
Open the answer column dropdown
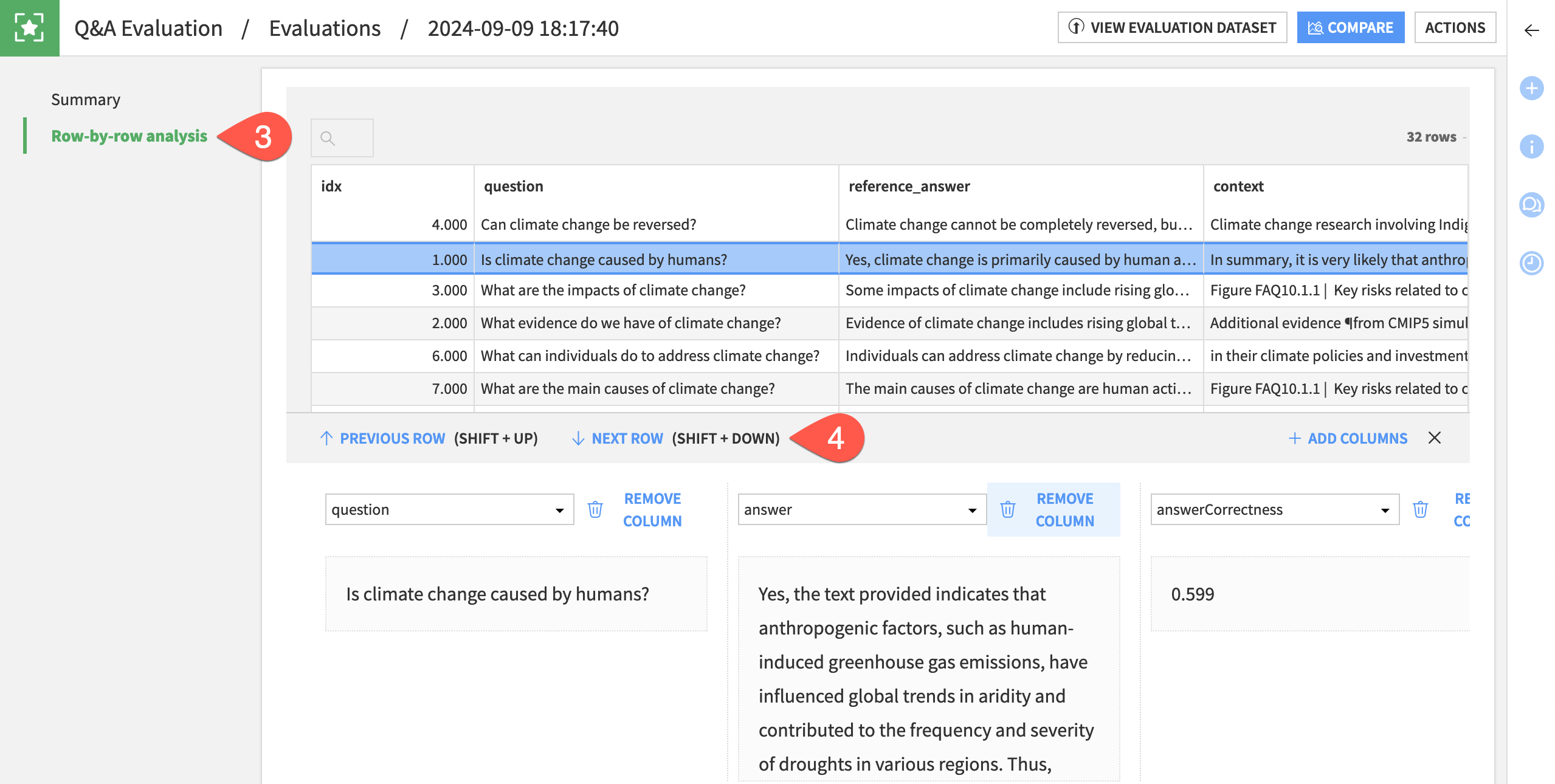[862, 509]
